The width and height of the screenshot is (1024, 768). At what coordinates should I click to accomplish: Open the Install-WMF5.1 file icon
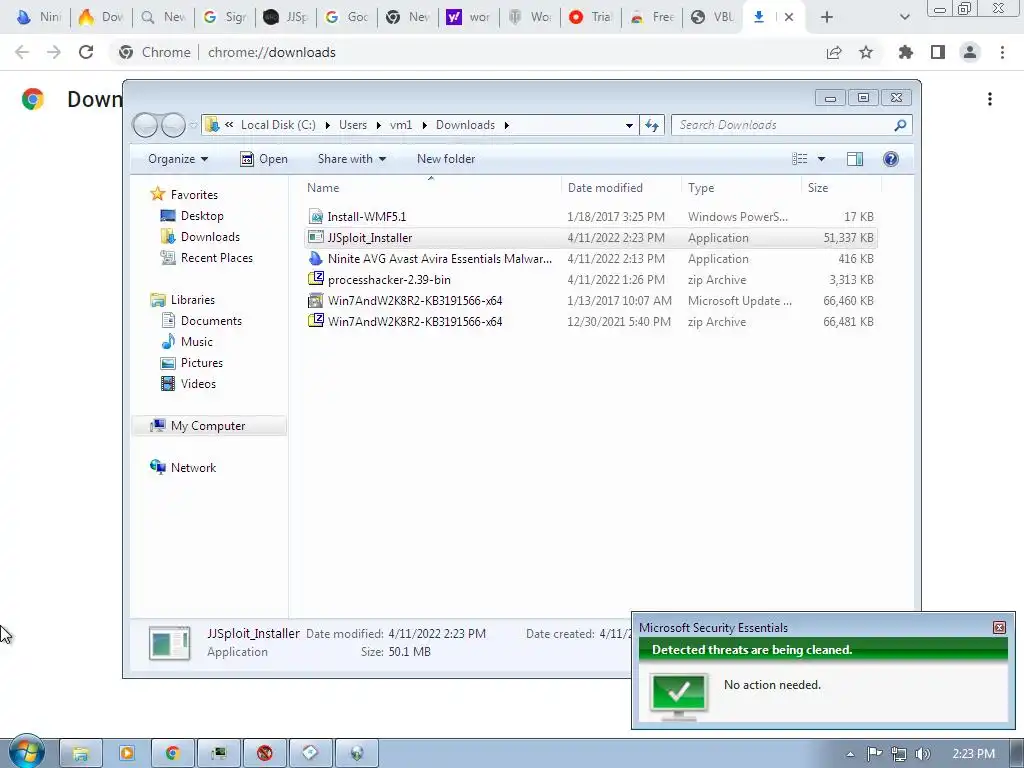[x=315, y=217]
